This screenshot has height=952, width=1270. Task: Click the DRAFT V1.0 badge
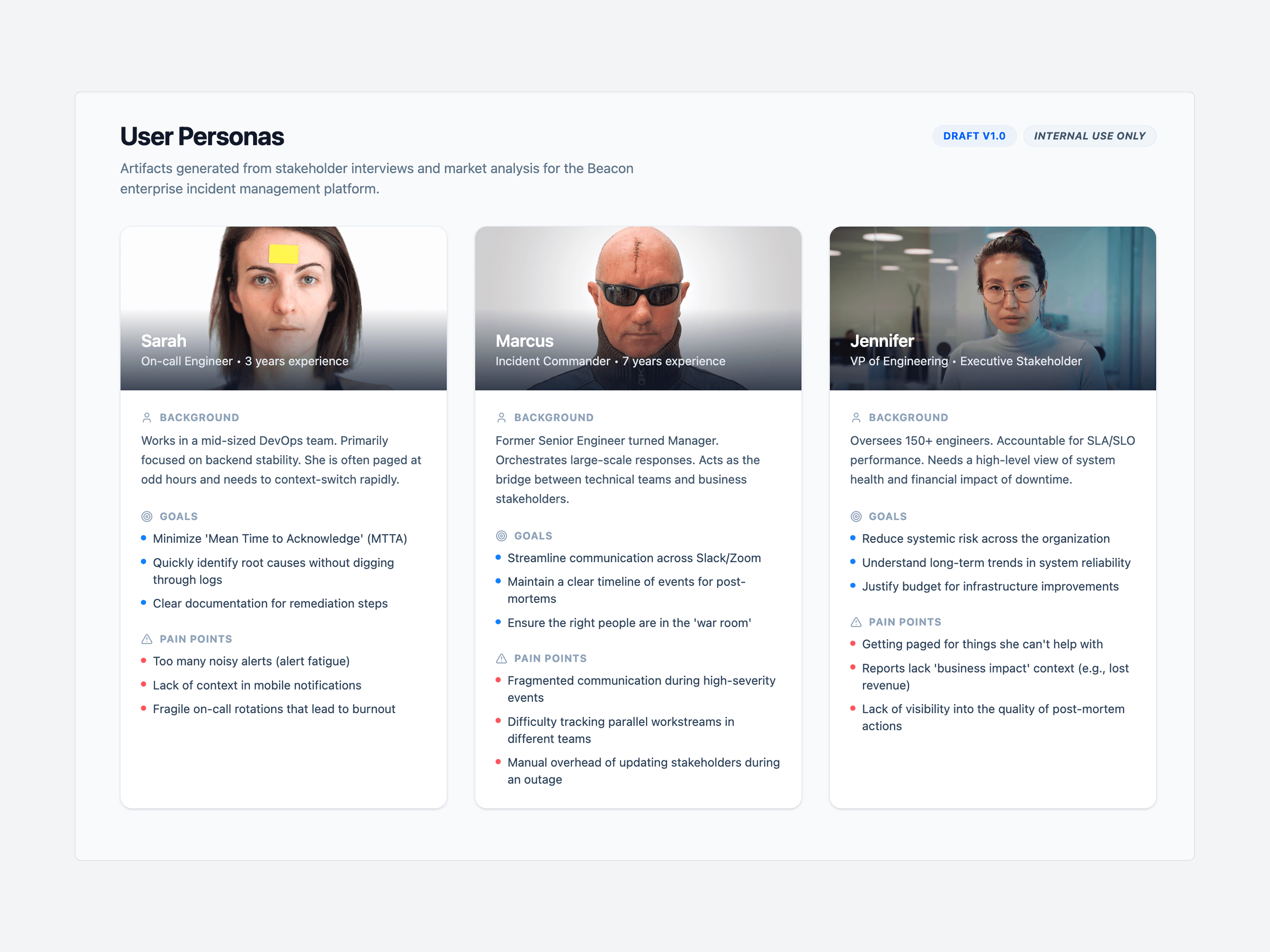(x=974, y=135)
